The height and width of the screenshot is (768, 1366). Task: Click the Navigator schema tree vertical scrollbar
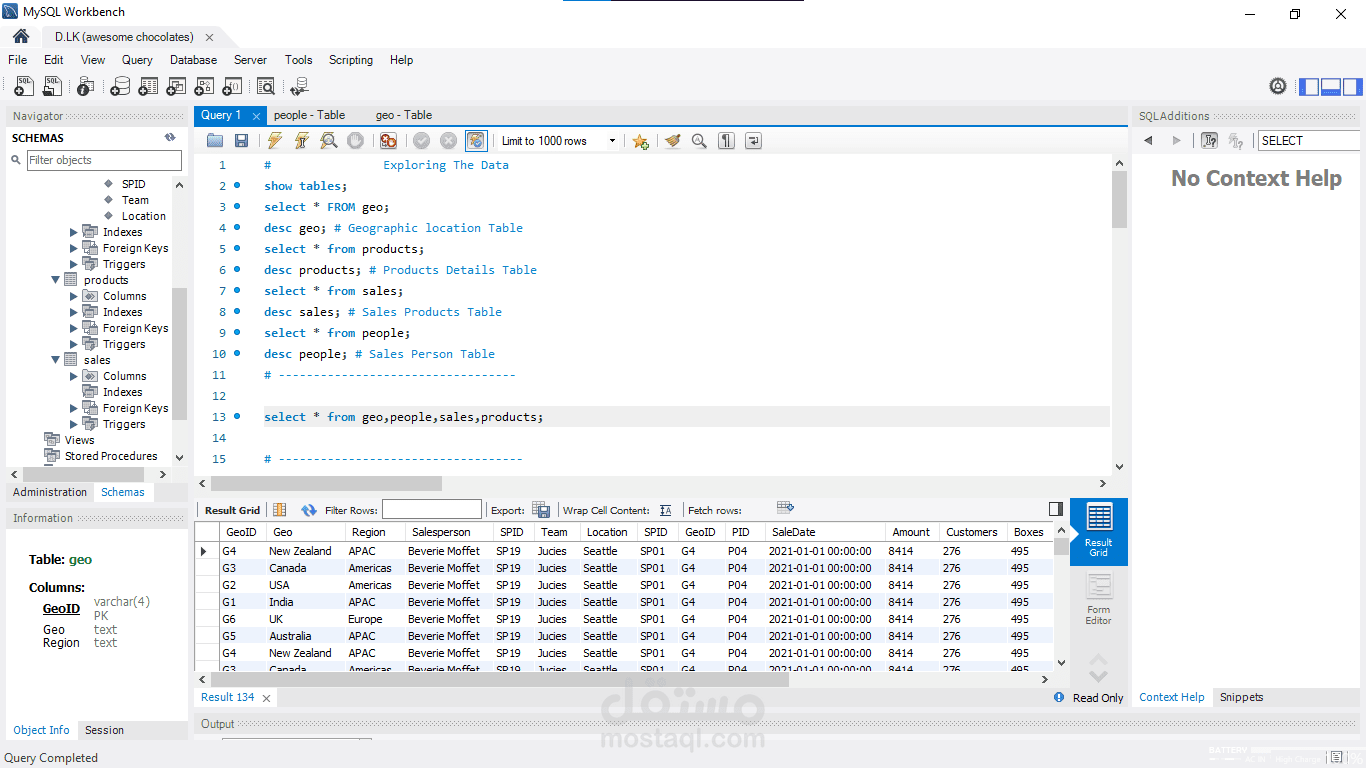coord(179,353)
